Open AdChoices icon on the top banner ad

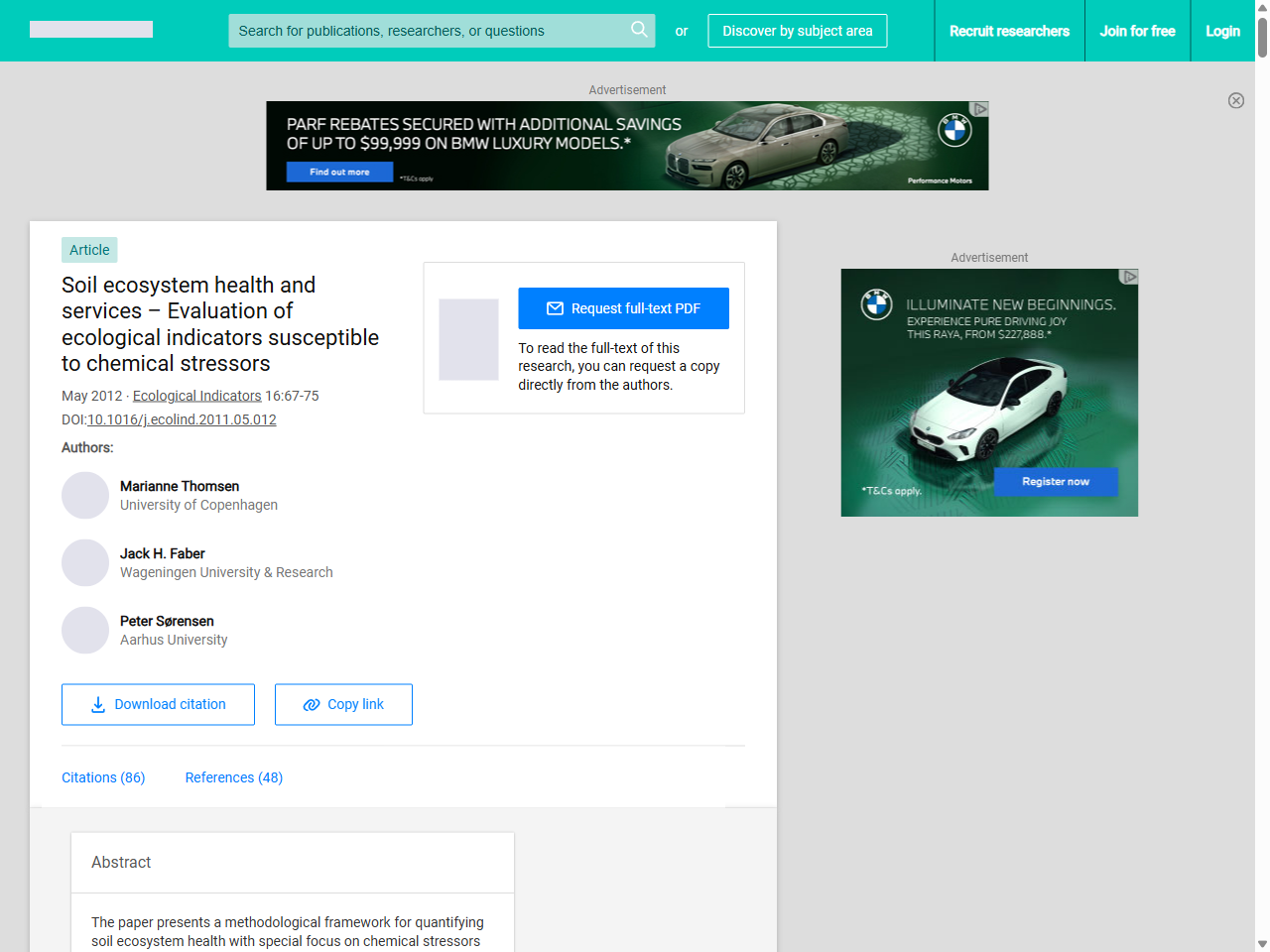pos(980,107)
